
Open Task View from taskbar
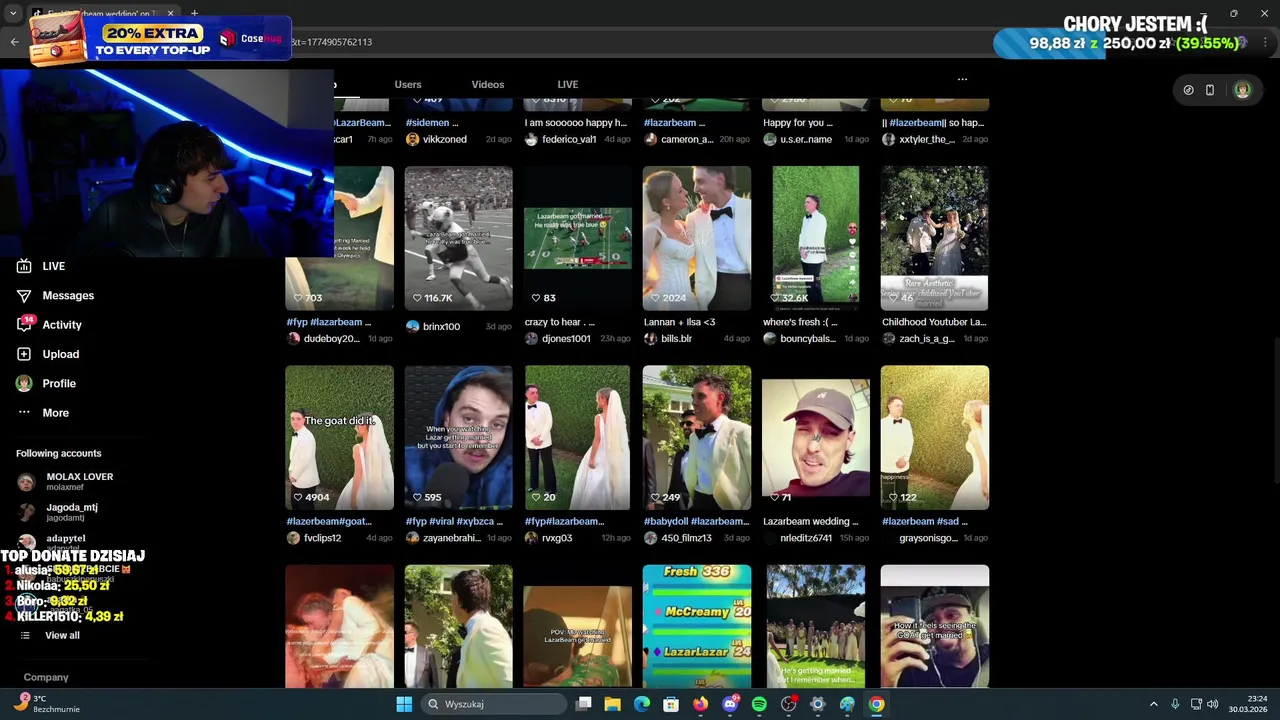click(584, 704)
